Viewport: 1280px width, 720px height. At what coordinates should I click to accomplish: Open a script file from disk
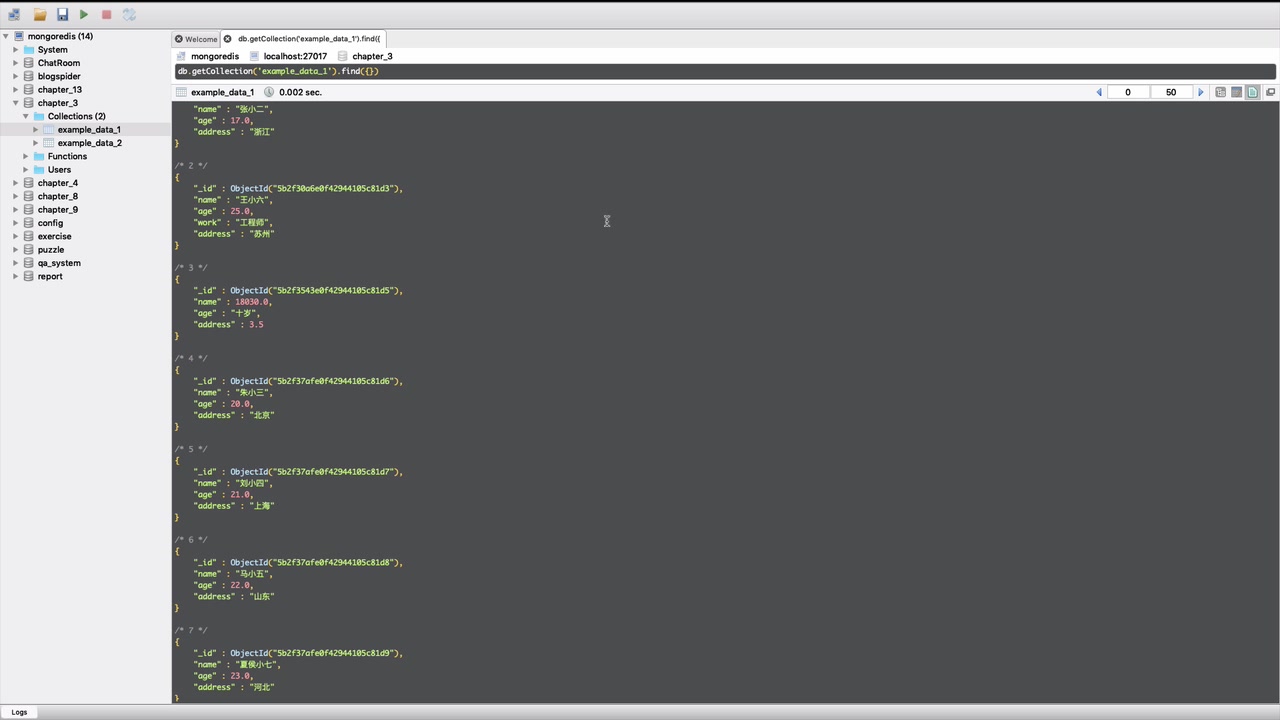pos(39,14)
